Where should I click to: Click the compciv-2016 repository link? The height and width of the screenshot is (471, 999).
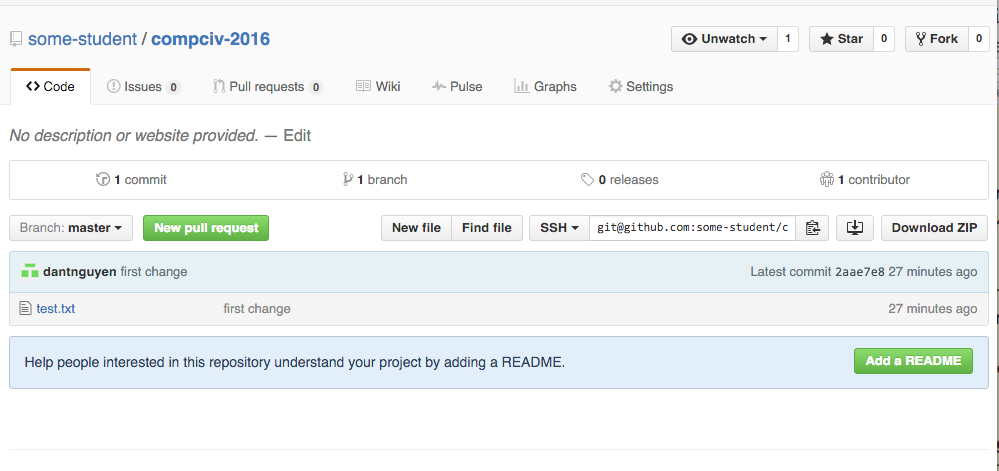pyautogui.click(x=210, y=40)
